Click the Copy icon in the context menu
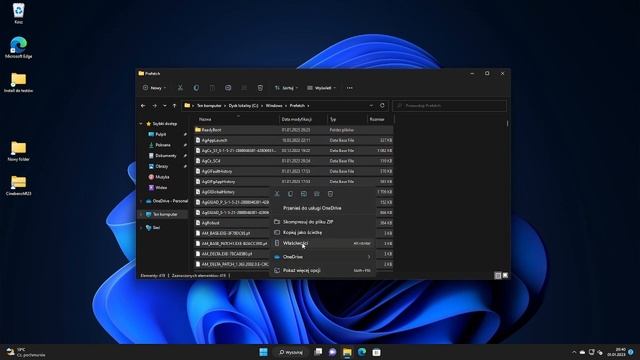This screenshot has height=360, width=640. click(290, 193)
